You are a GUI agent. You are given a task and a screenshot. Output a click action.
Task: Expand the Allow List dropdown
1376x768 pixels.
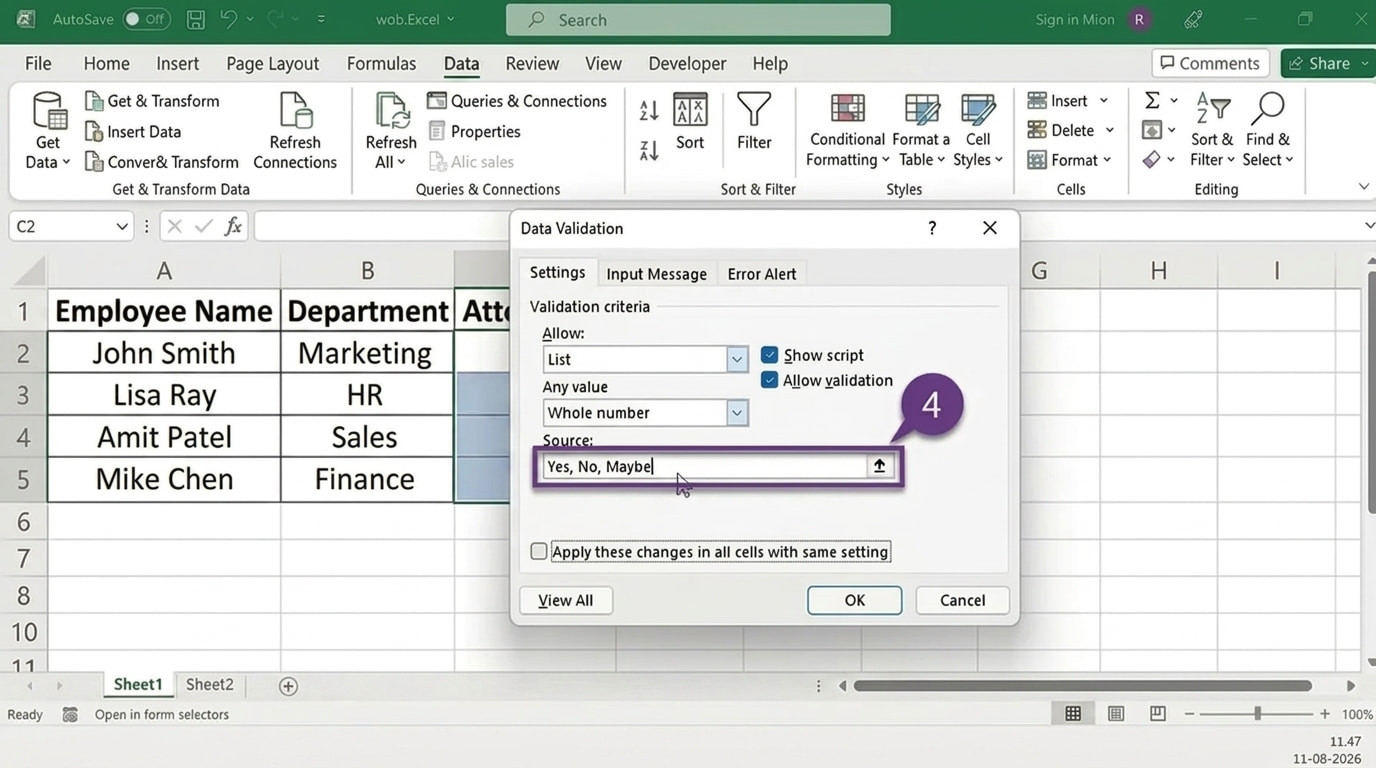coord(737,359)
